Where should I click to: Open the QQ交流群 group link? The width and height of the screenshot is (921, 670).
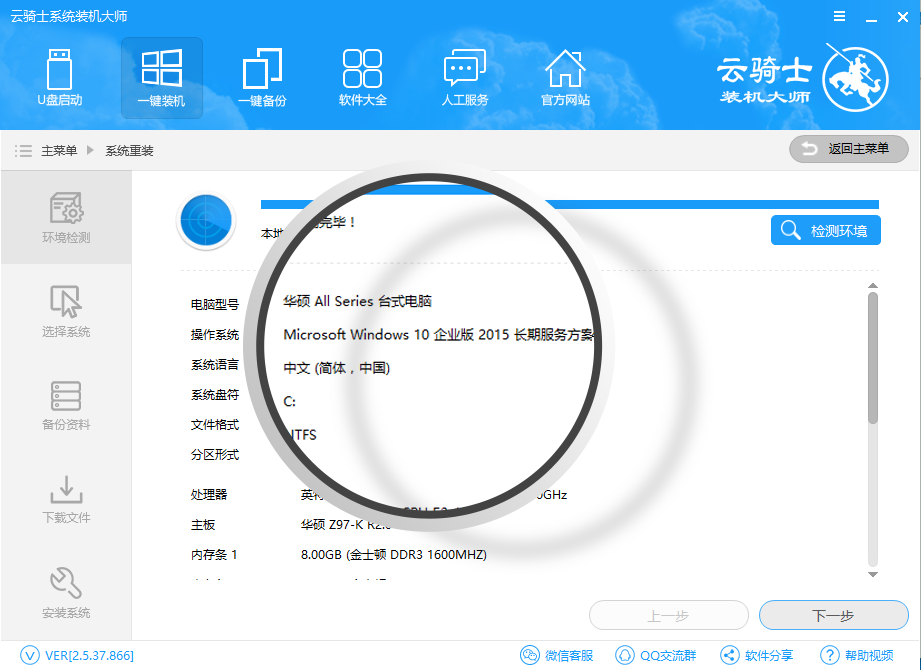click(656, 656)
